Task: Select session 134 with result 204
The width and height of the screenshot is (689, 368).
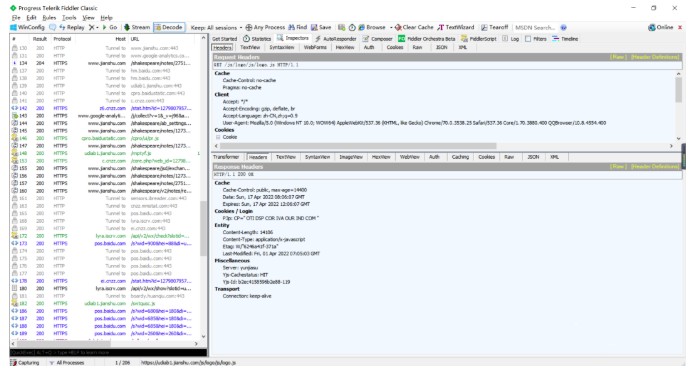Action: pyautogui.click(x=104, y=63)
